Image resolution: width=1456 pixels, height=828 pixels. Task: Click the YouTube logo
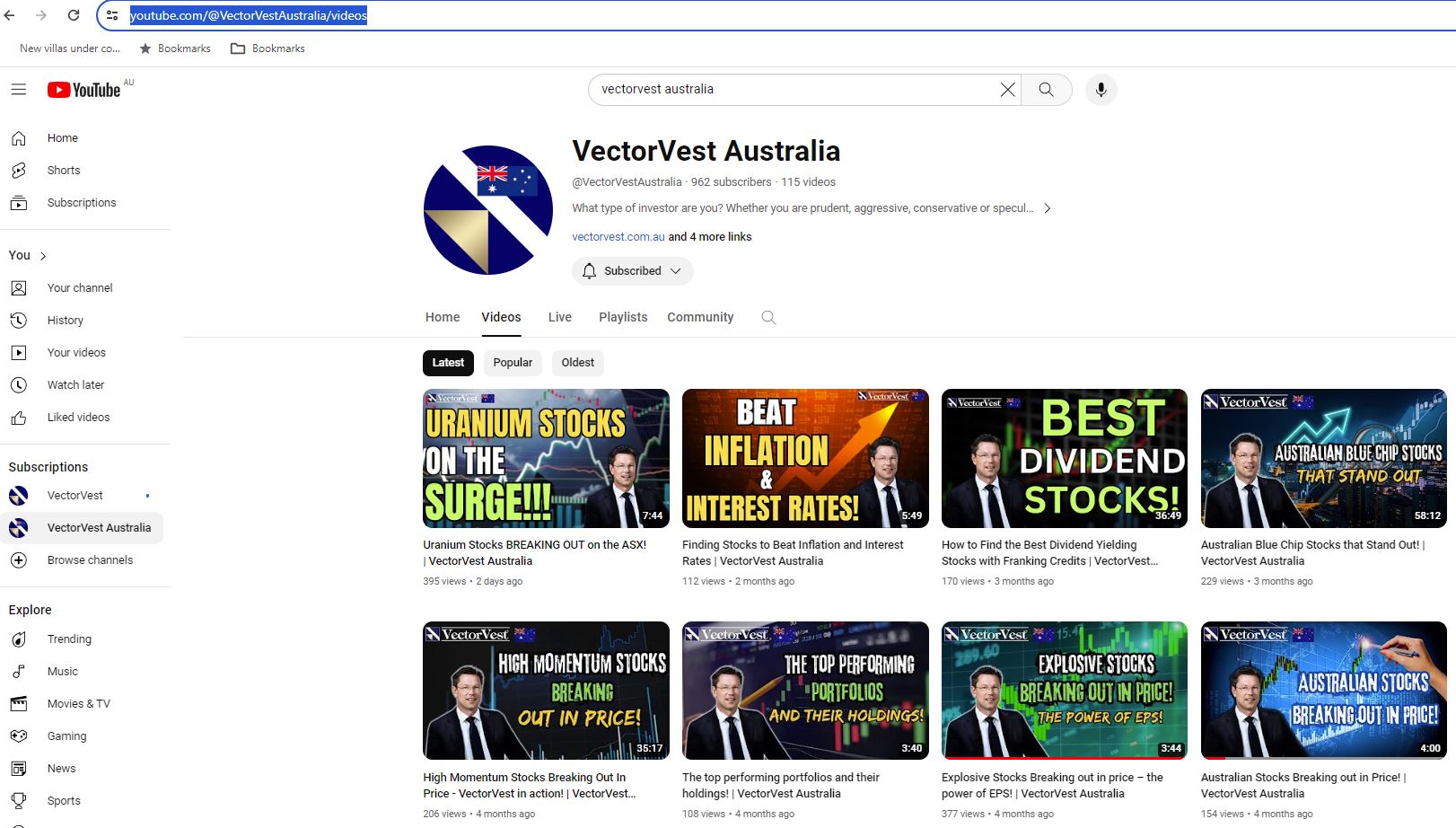[84, 90]
